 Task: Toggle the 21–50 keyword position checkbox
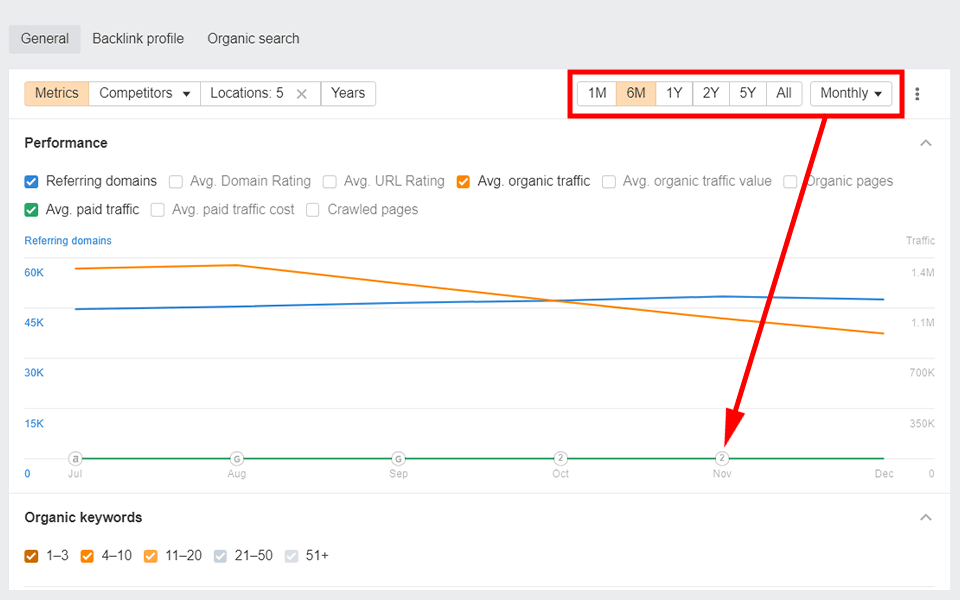(x=220, y=556)
